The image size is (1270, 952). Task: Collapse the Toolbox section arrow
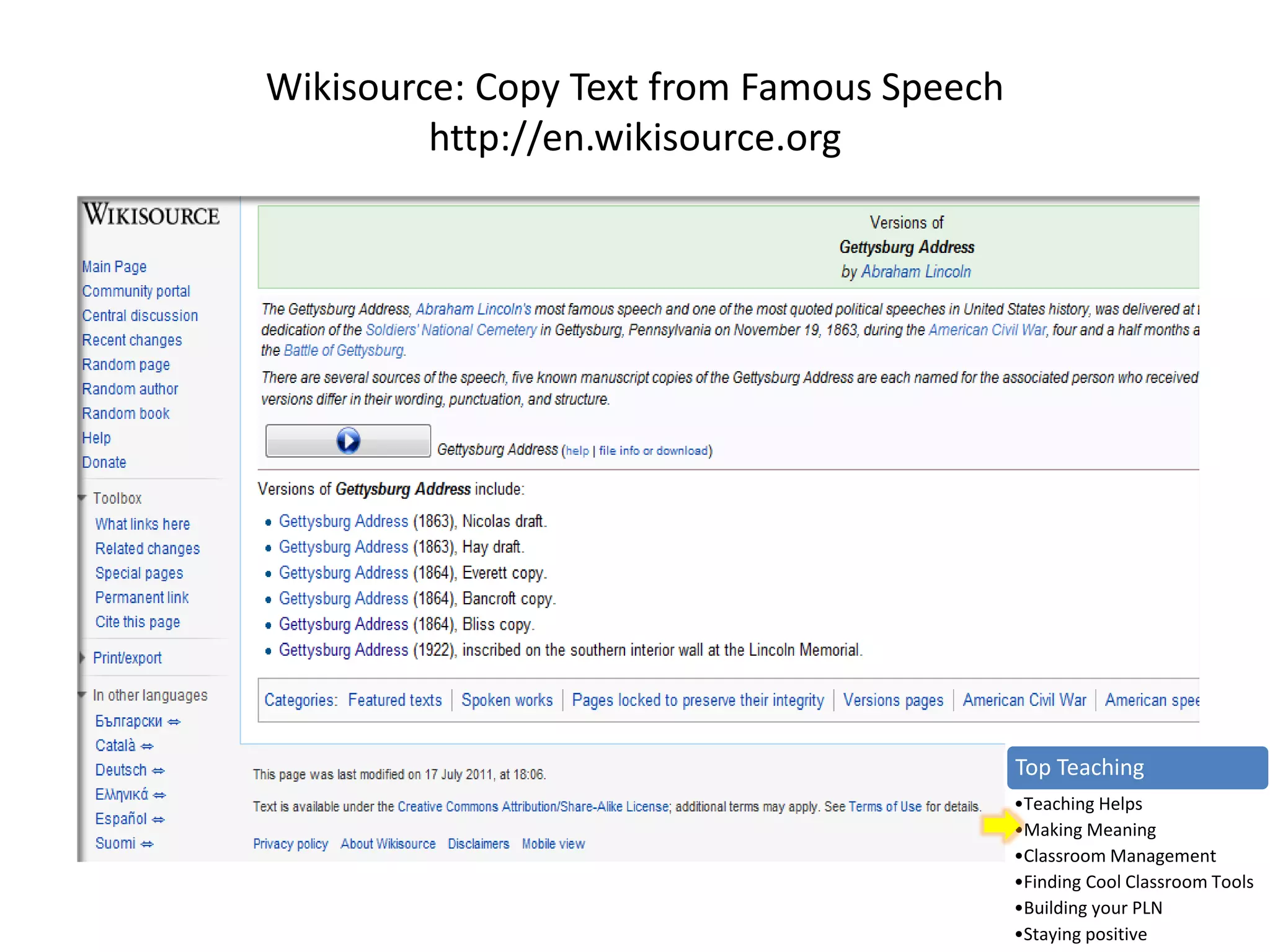click(x=82, y=498)
